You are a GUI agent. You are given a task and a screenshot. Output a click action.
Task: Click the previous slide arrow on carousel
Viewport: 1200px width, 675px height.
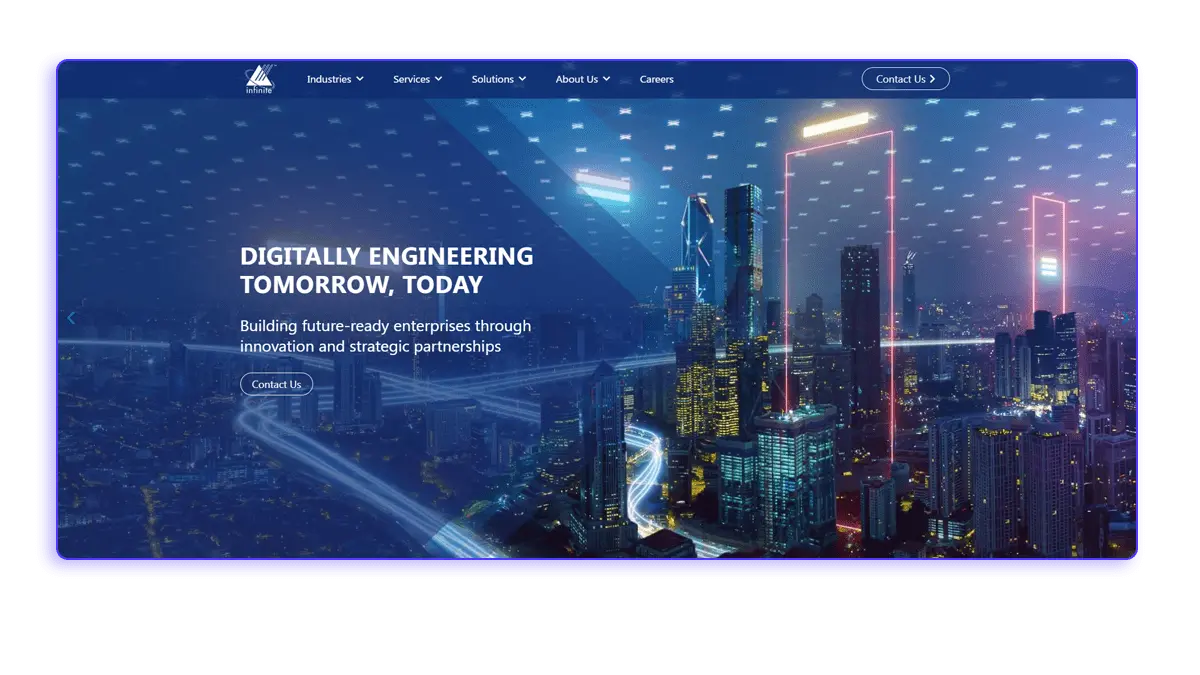(x=71, y=318)
